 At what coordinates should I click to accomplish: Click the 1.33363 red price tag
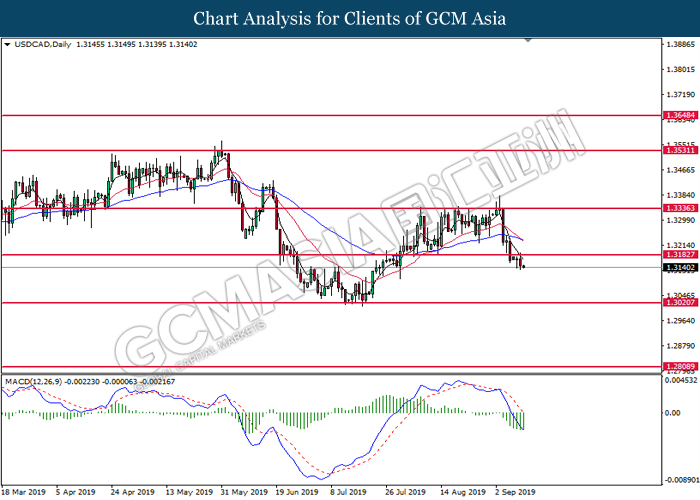pyautogui.click(x=678, y=208)
